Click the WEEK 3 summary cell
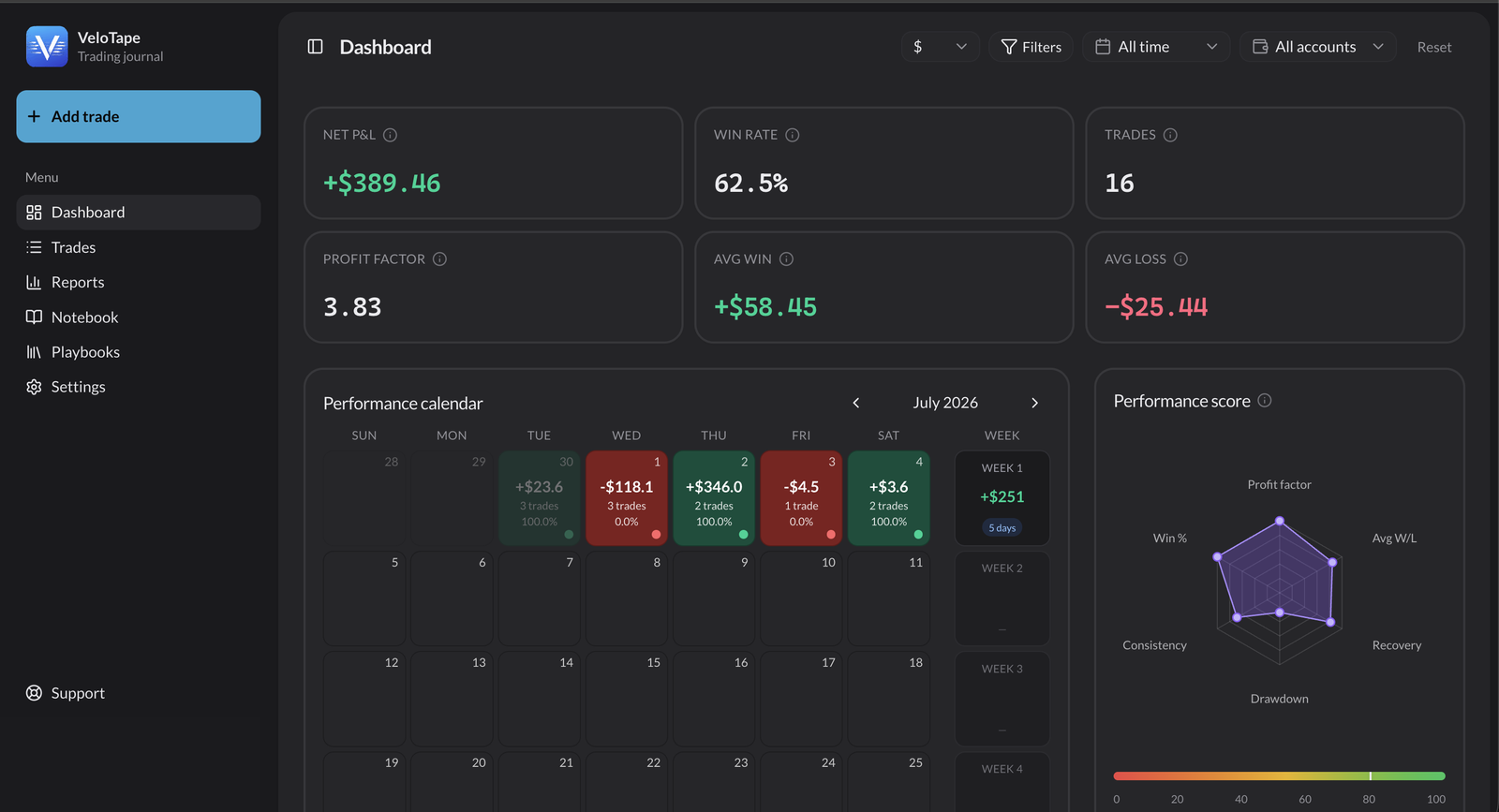Screen dimensions: 1499x812 [1002, 699]
